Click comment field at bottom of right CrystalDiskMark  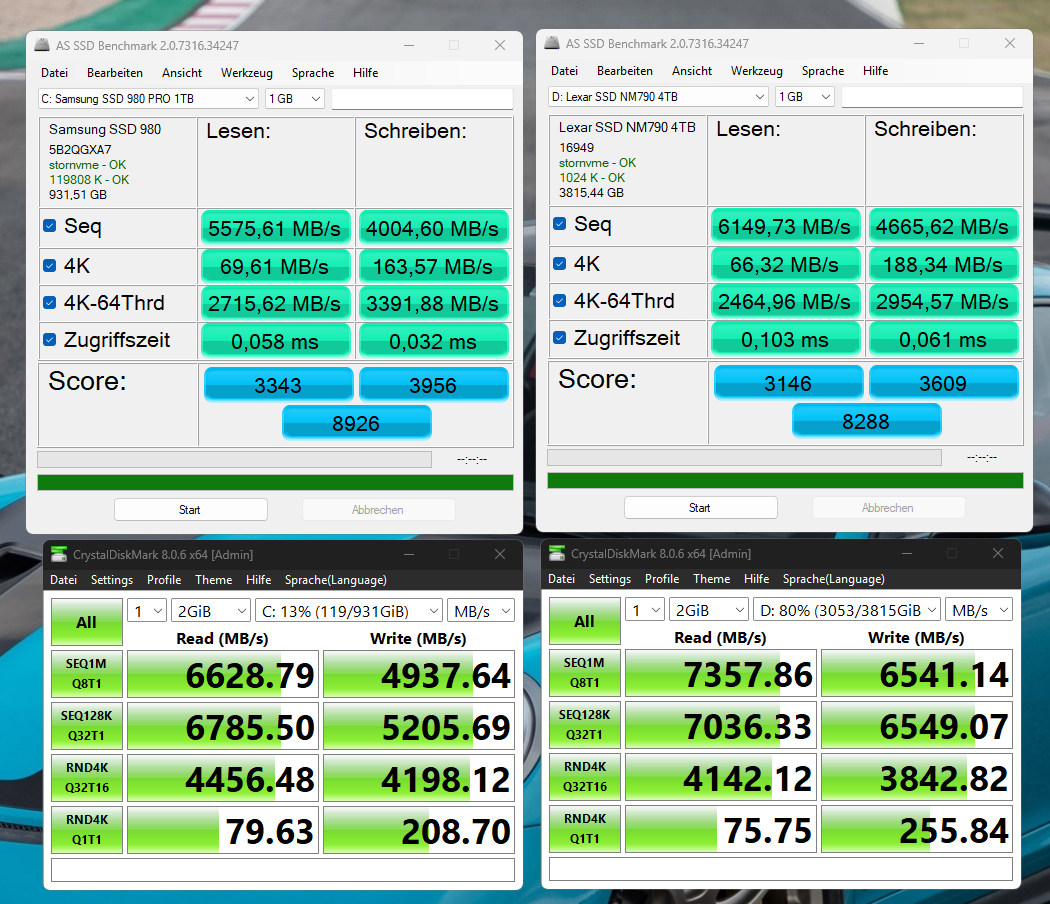[x=781, y=869]
